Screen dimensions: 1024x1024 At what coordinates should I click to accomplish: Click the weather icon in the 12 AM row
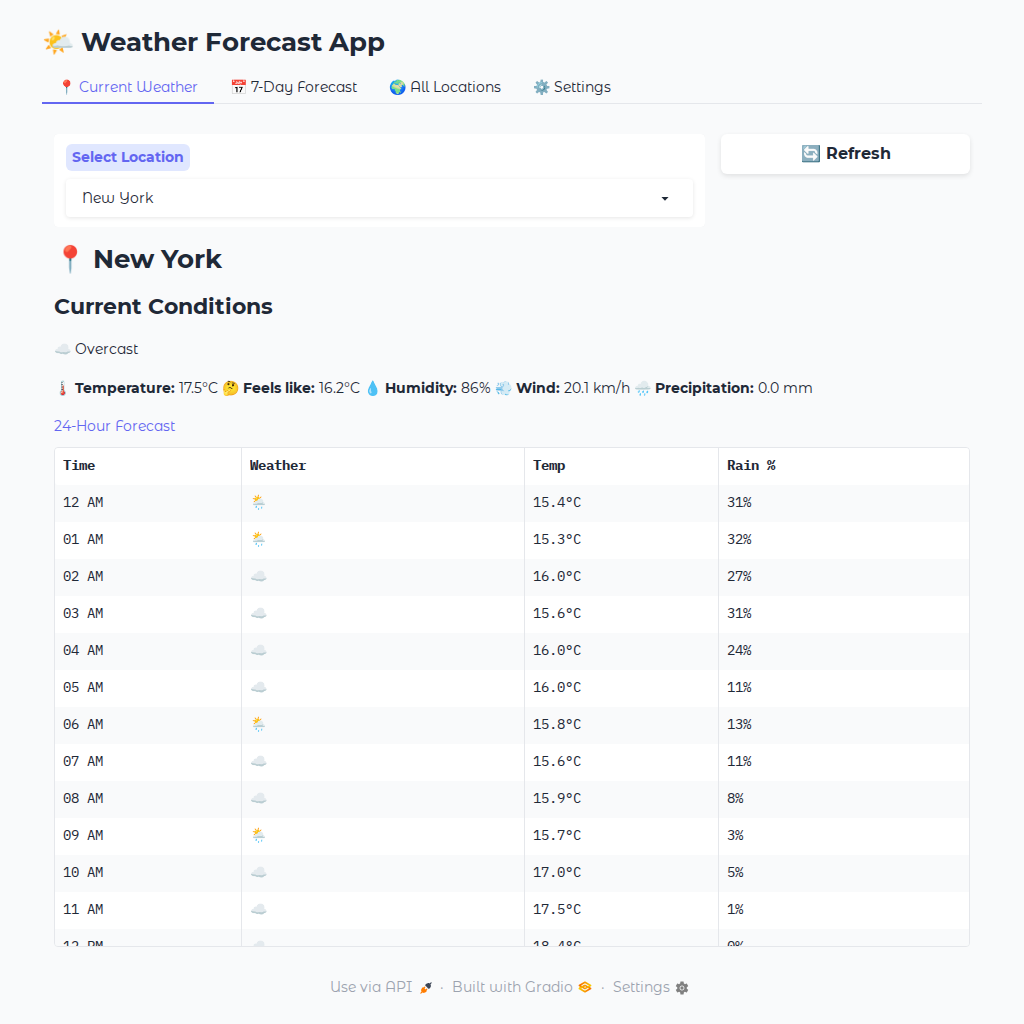point(258,502)
